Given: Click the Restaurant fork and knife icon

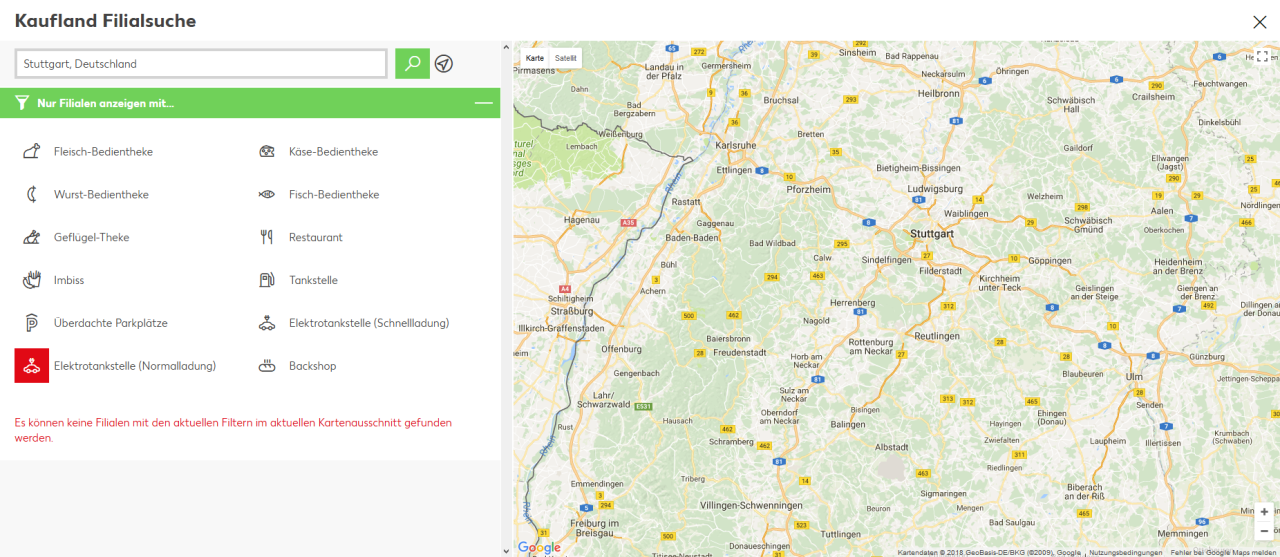Looking at the screenshot, I should click(267, 237).
